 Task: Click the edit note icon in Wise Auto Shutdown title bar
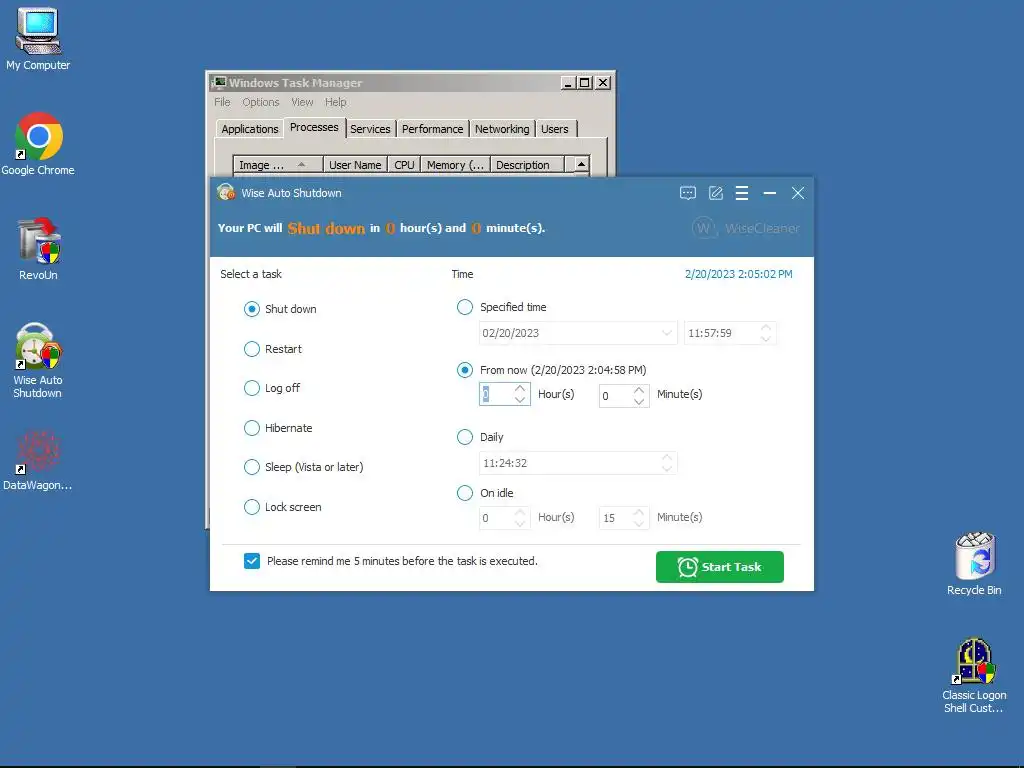pos(716,193)
